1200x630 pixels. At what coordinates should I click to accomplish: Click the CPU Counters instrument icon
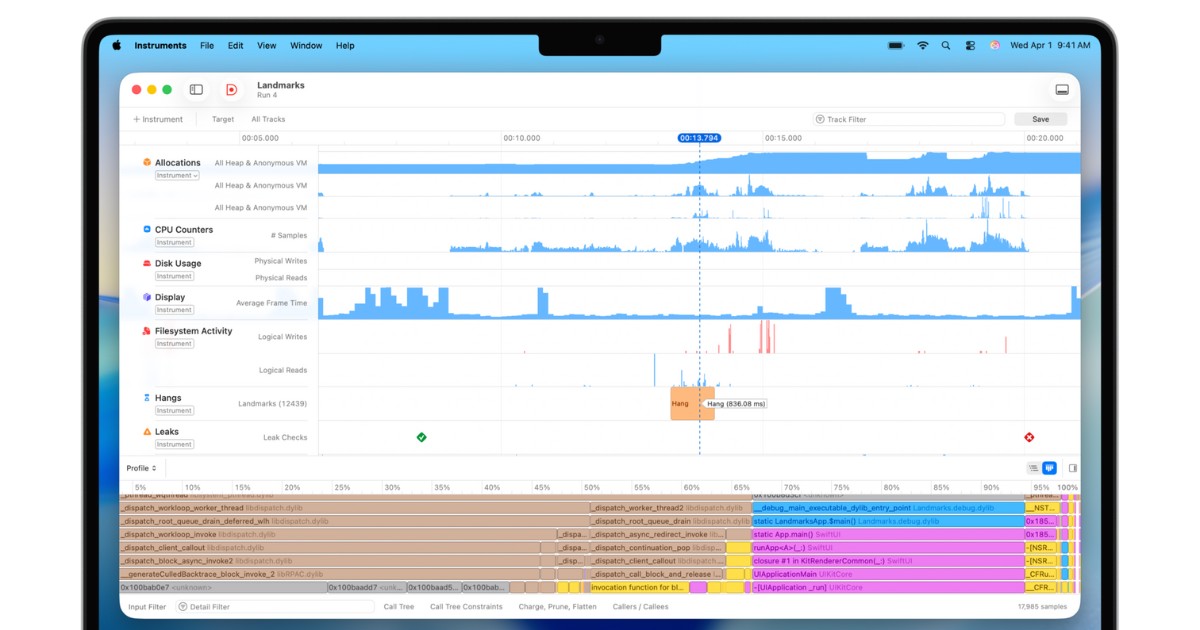tap(147, 229)
